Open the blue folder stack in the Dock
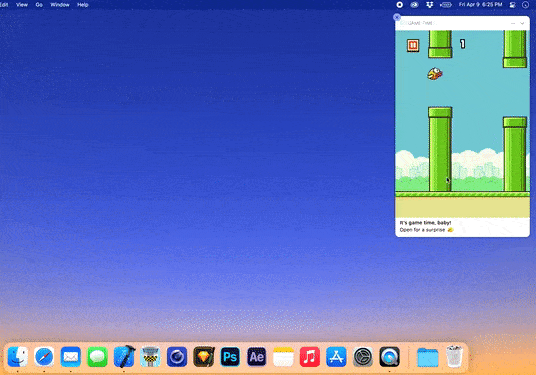536x375 pixels. (428, 357)
